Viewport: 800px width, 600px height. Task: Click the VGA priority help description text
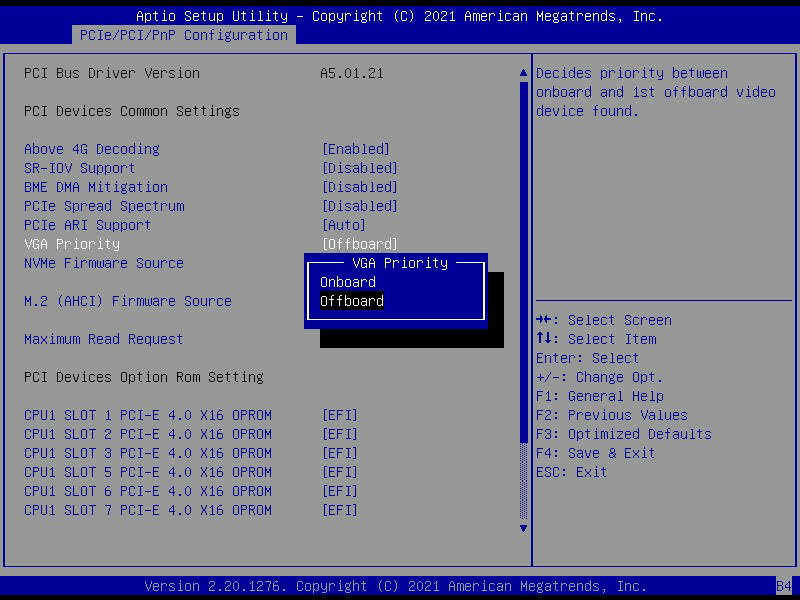pos(656,92)
